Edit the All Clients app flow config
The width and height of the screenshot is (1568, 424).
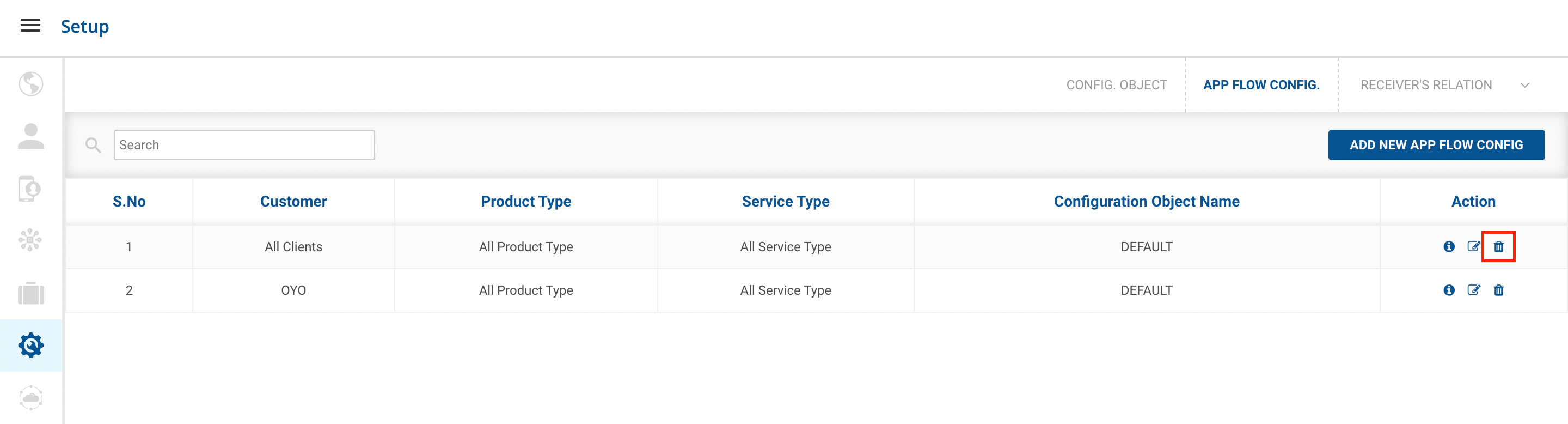(1473, 247)
